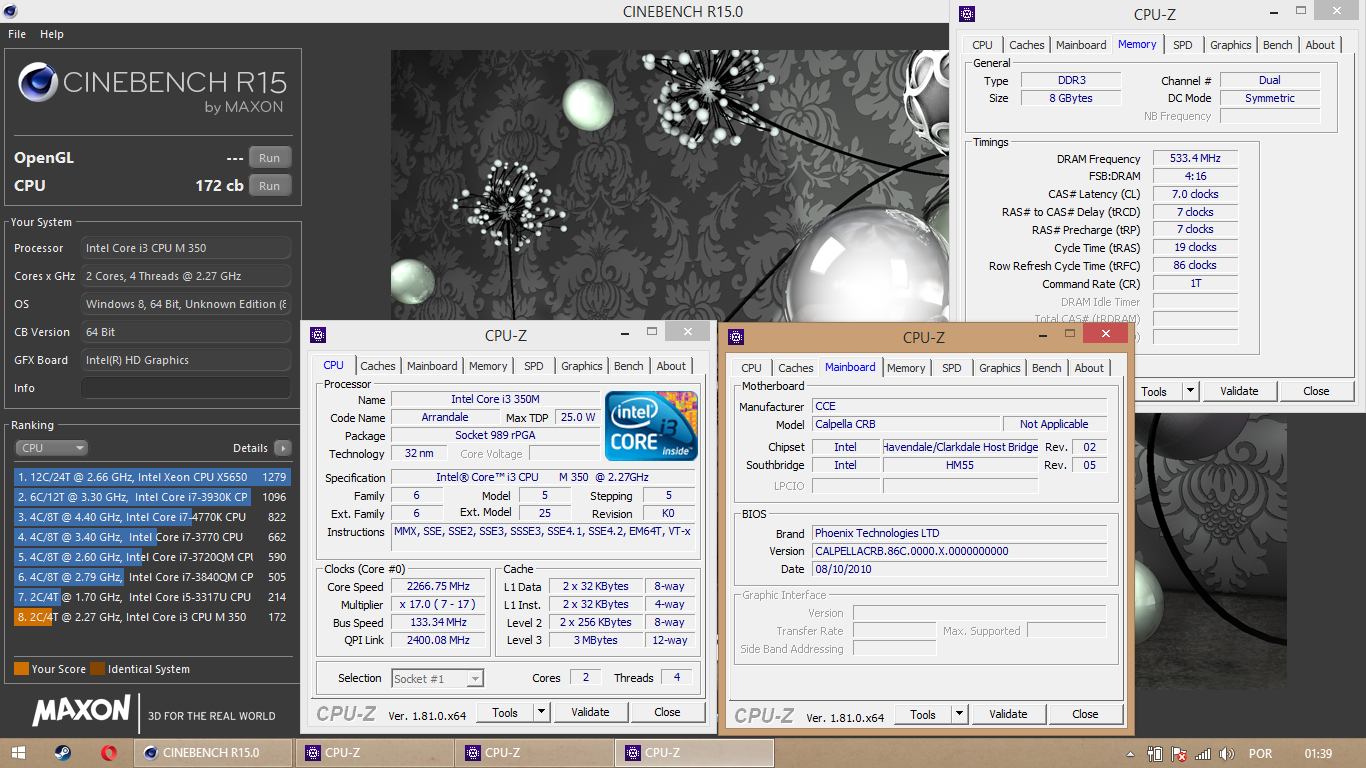The image size is (1366, 768).
Task: Click the orange Your Score legend swatch
Action: (x=21, y=669)
